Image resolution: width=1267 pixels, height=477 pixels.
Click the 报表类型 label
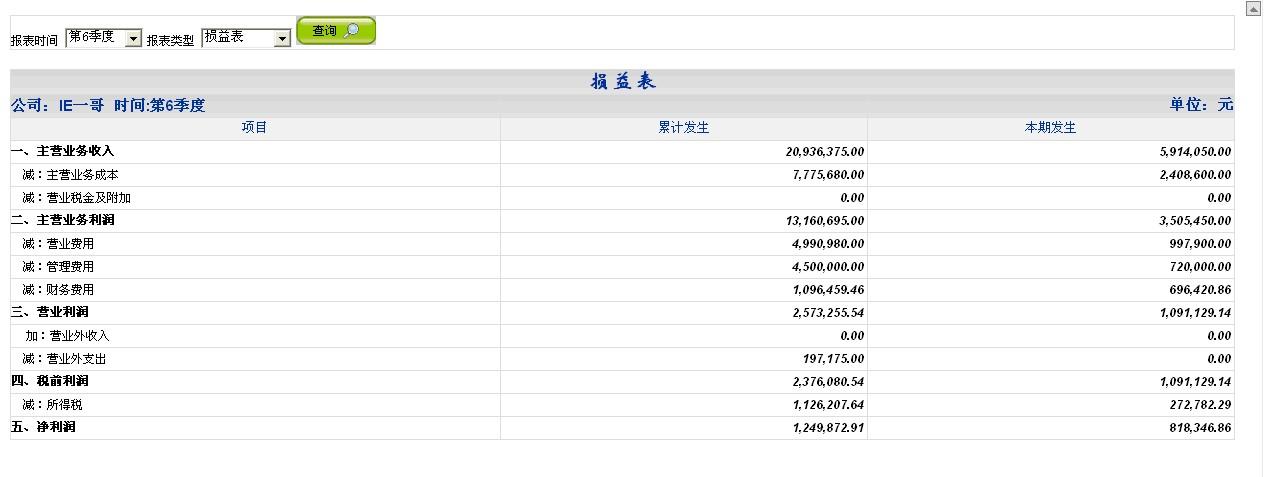[x=171, y=41]
